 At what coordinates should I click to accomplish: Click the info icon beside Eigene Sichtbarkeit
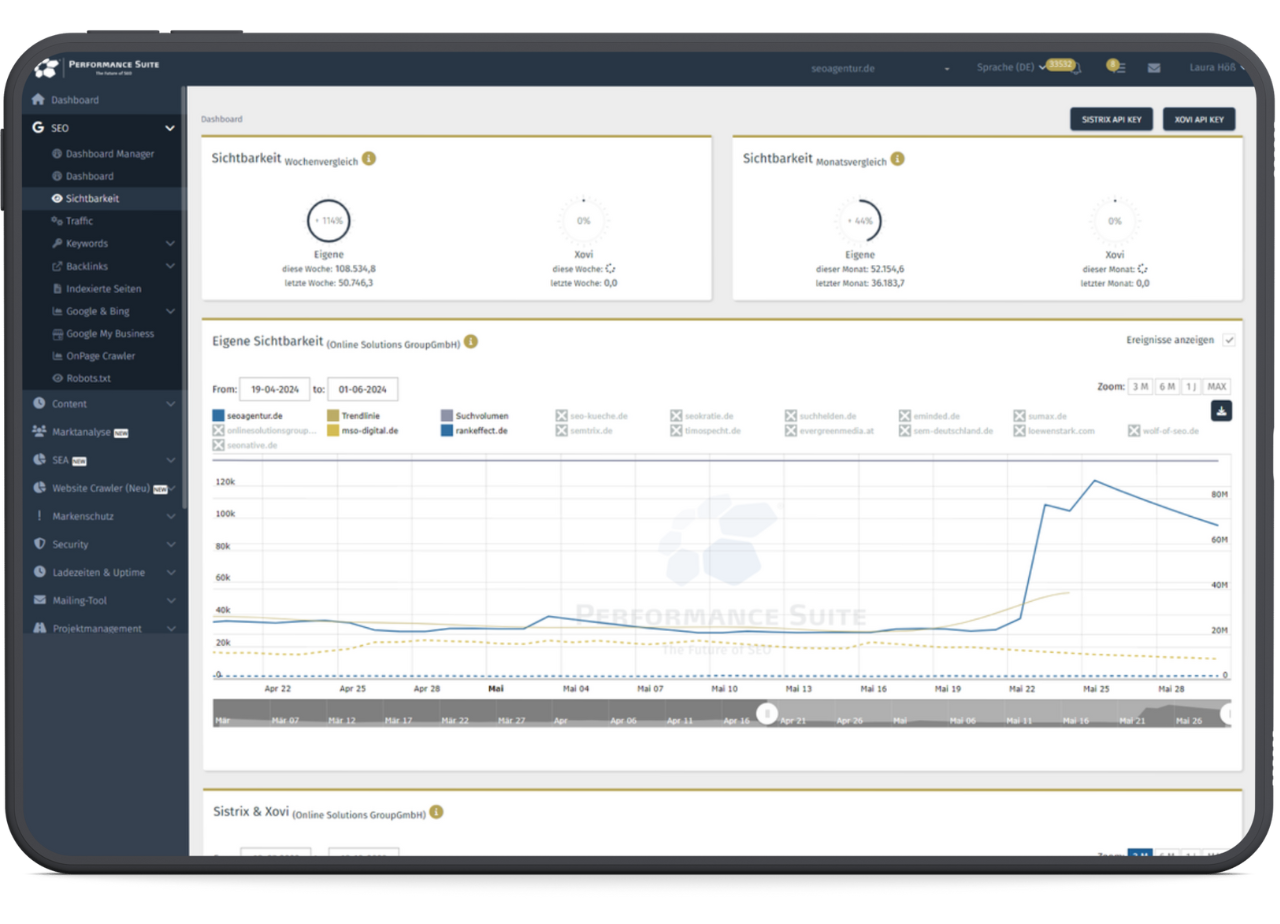471,341
